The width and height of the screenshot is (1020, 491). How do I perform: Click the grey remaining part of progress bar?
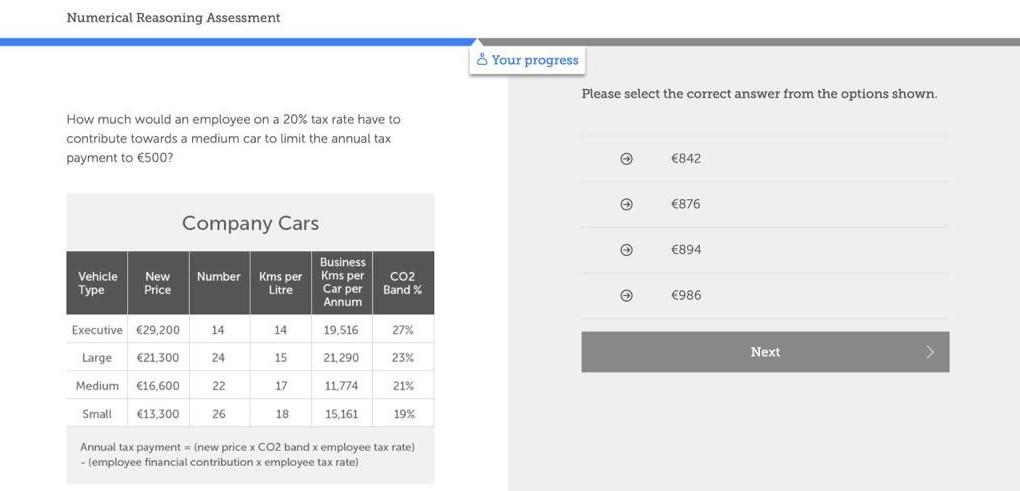point(800,42)
